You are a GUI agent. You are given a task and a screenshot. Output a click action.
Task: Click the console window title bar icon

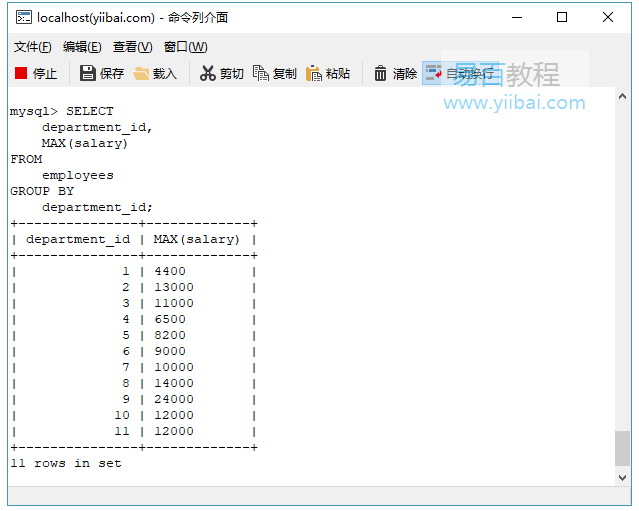pos(22,17)
